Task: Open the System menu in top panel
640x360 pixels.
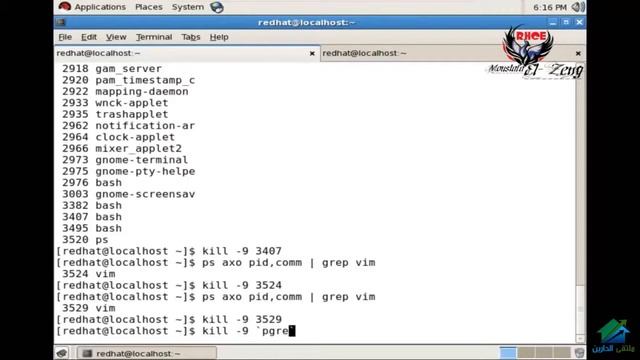Action: (x=188, y=7)
